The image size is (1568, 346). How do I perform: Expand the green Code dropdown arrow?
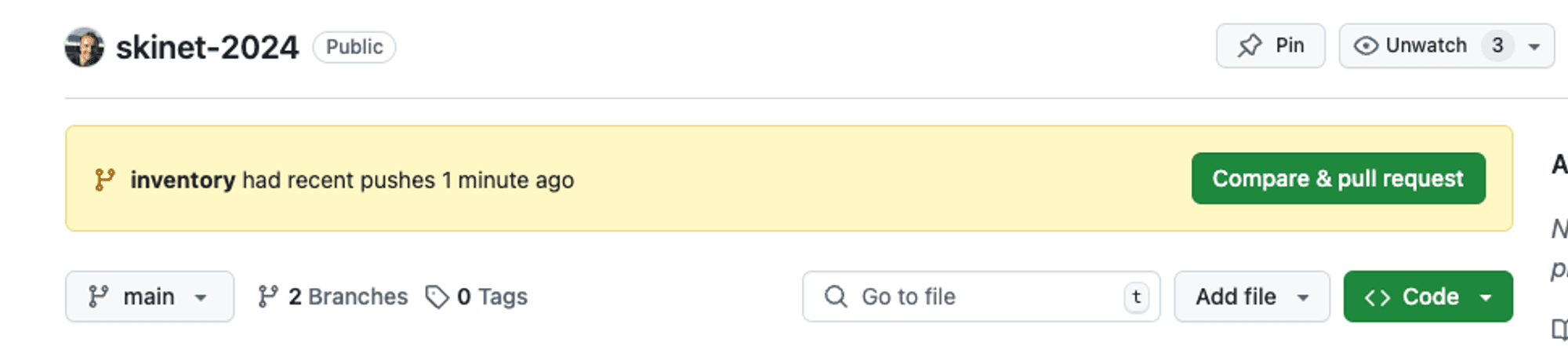(1486, 297)
